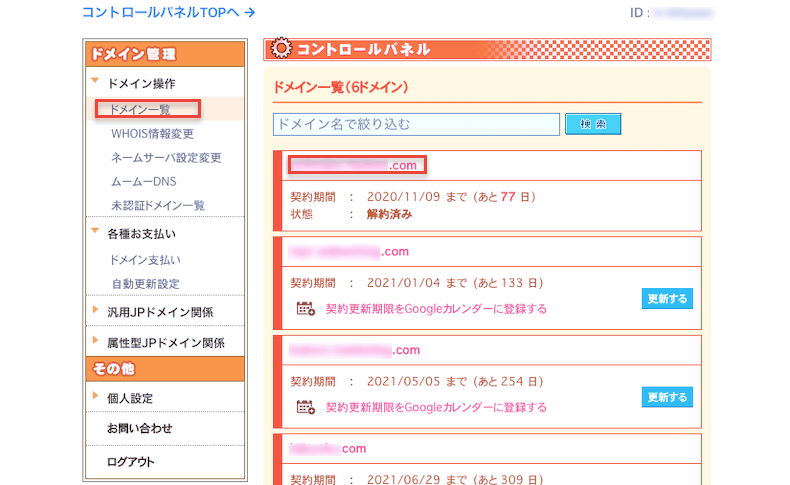
Task: Click the ドメイン一覧（6ドメイン） heading
Action: (341, 87)
